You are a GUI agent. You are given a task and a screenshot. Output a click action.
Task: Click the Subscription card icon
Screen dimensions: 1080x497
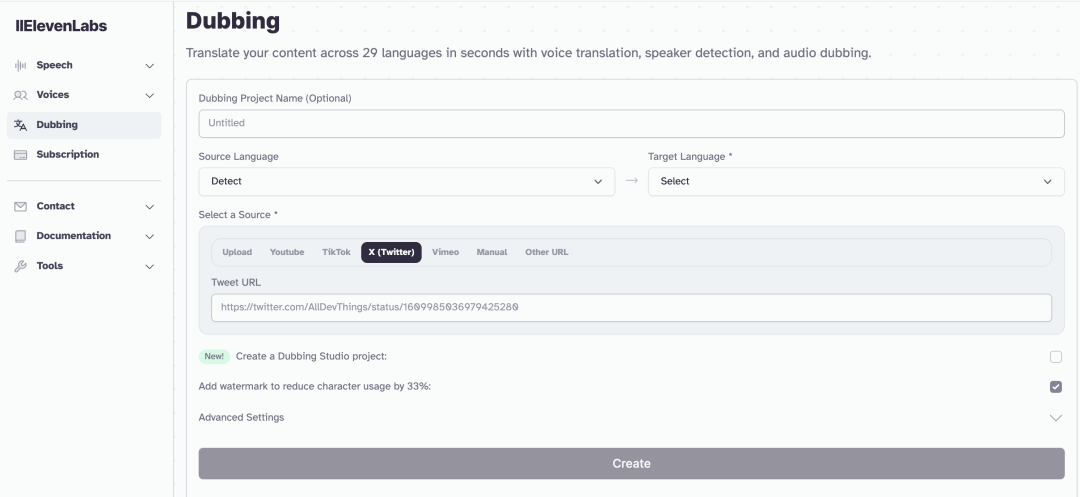[20, 155]
